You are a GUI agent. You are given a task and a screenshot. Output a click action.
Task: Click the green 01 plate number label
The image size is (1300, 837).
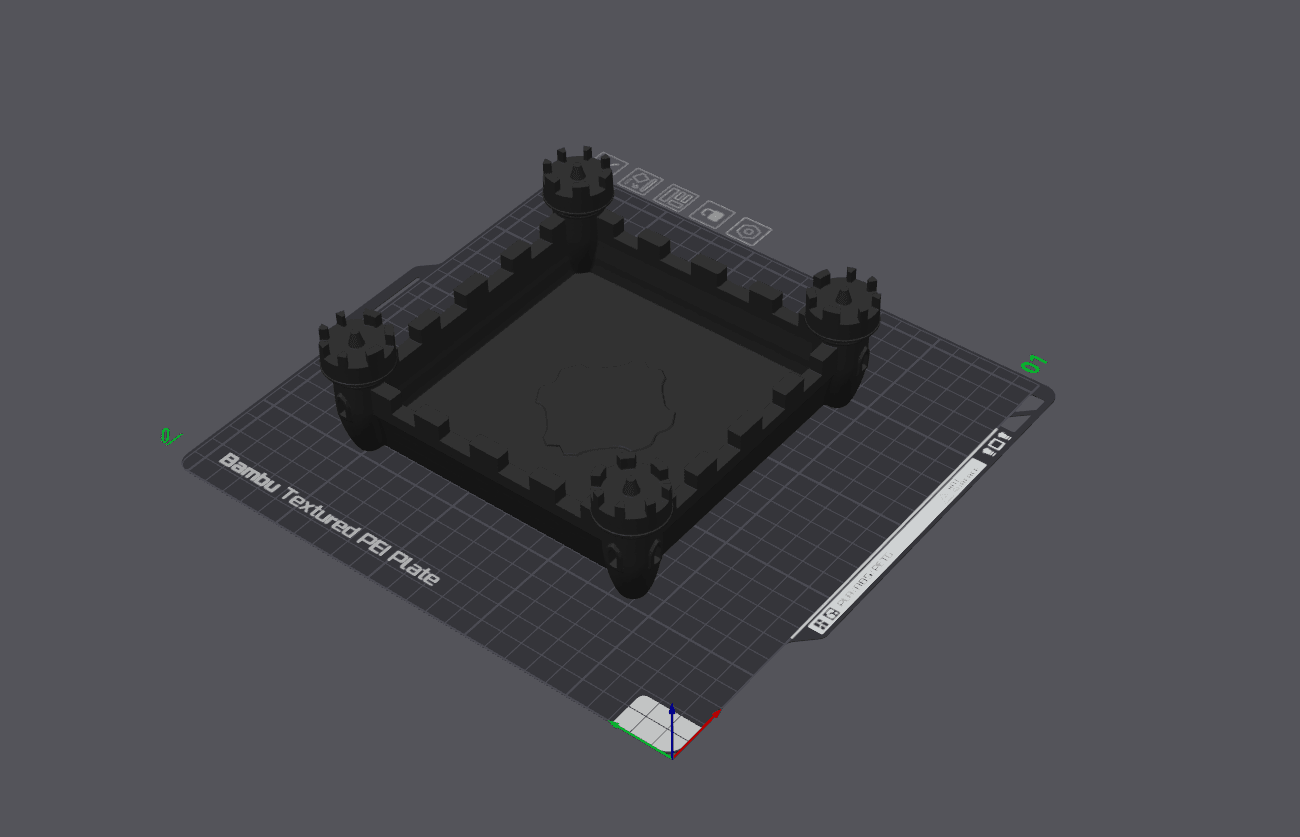click(1033, 363)
